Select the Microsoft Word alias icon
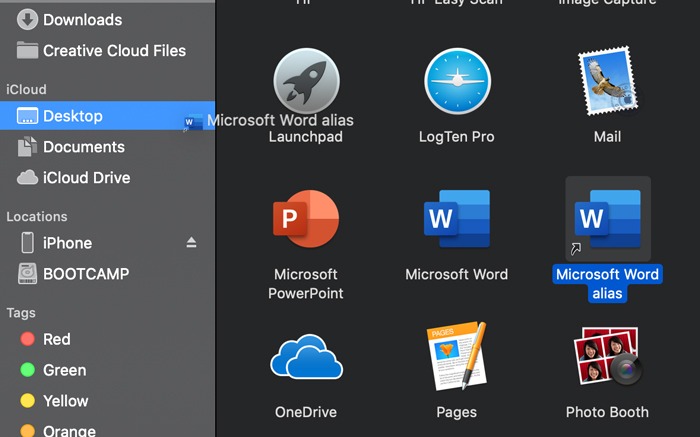The height and width of the screenshot is (437, 700). [x=607, y=220]
